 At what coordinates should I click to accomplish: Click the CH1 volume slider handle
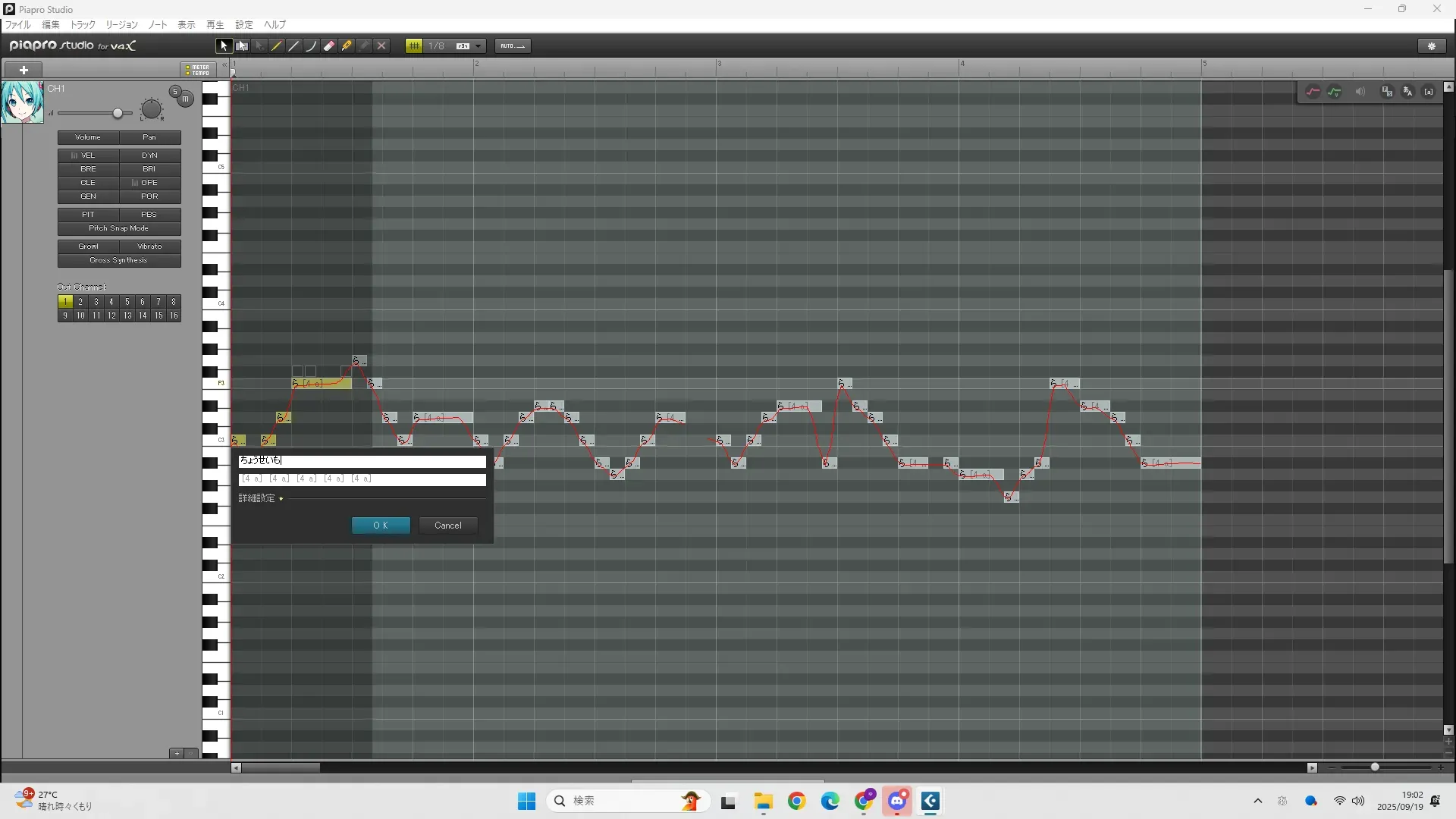[x=118, y=114]
